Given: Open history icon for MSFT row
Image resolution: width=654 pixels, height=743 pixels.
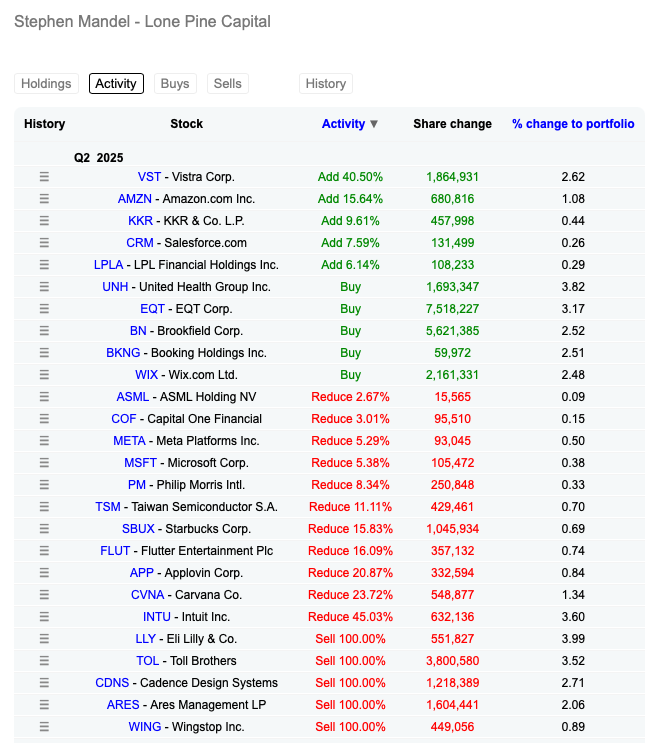Looking at the screenshot, I should pyautogui.click(x=44, y=462).
